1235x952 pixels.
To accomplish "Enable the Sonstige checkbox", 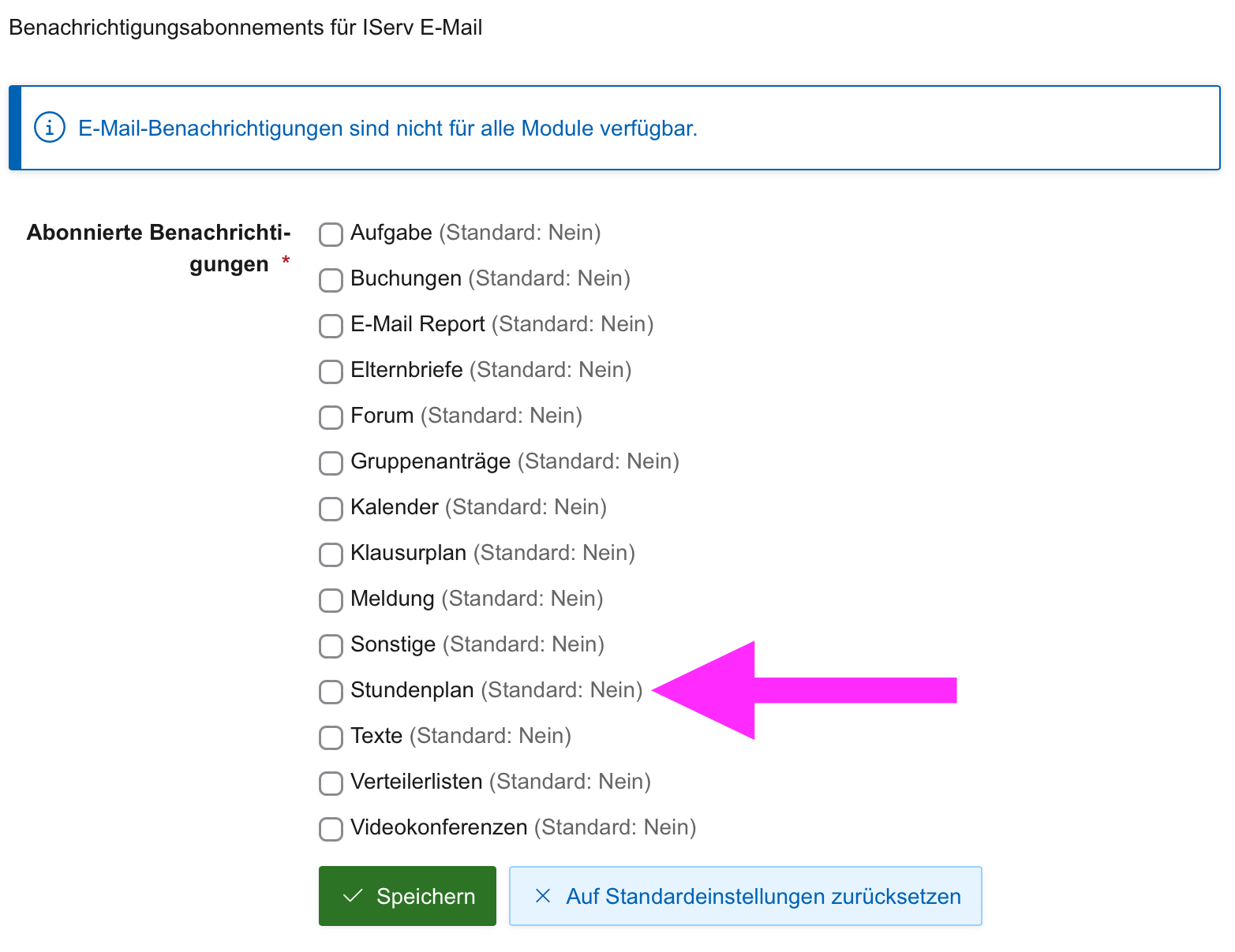I will pyautogui.click(x=331, y=646).
